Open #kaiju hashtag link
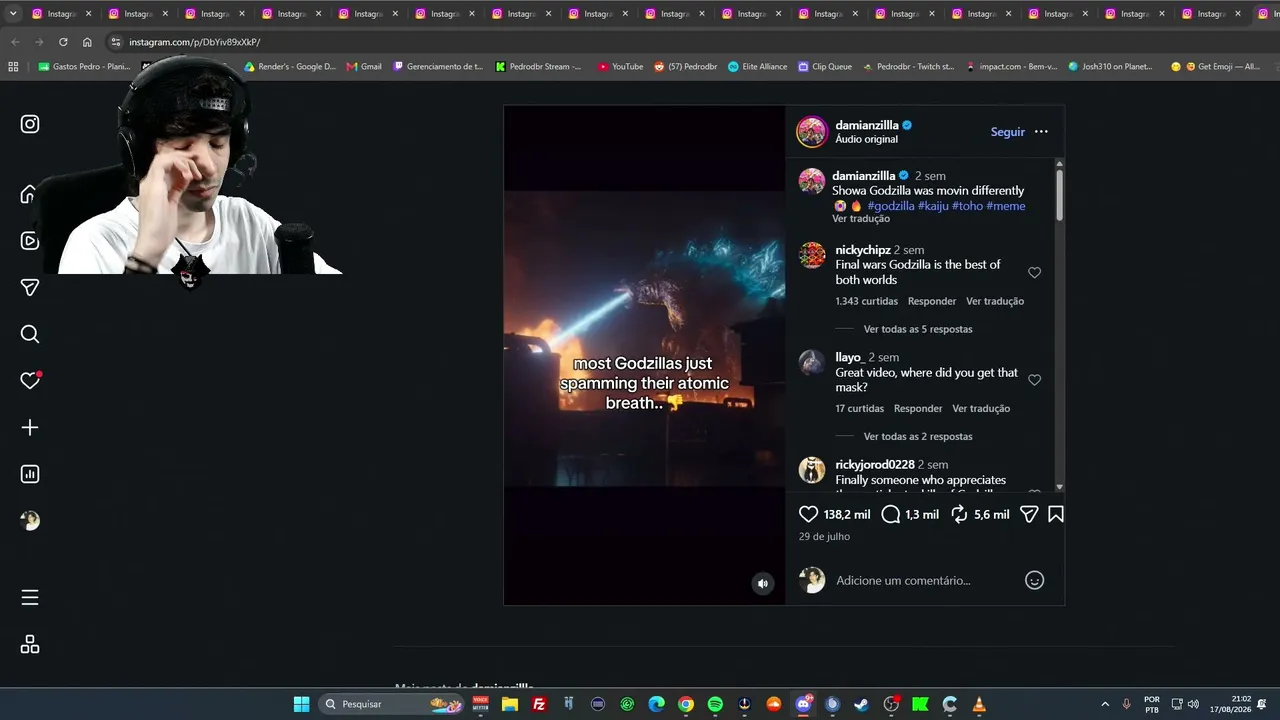This screenshot has width=1280, height=720. 933,206
